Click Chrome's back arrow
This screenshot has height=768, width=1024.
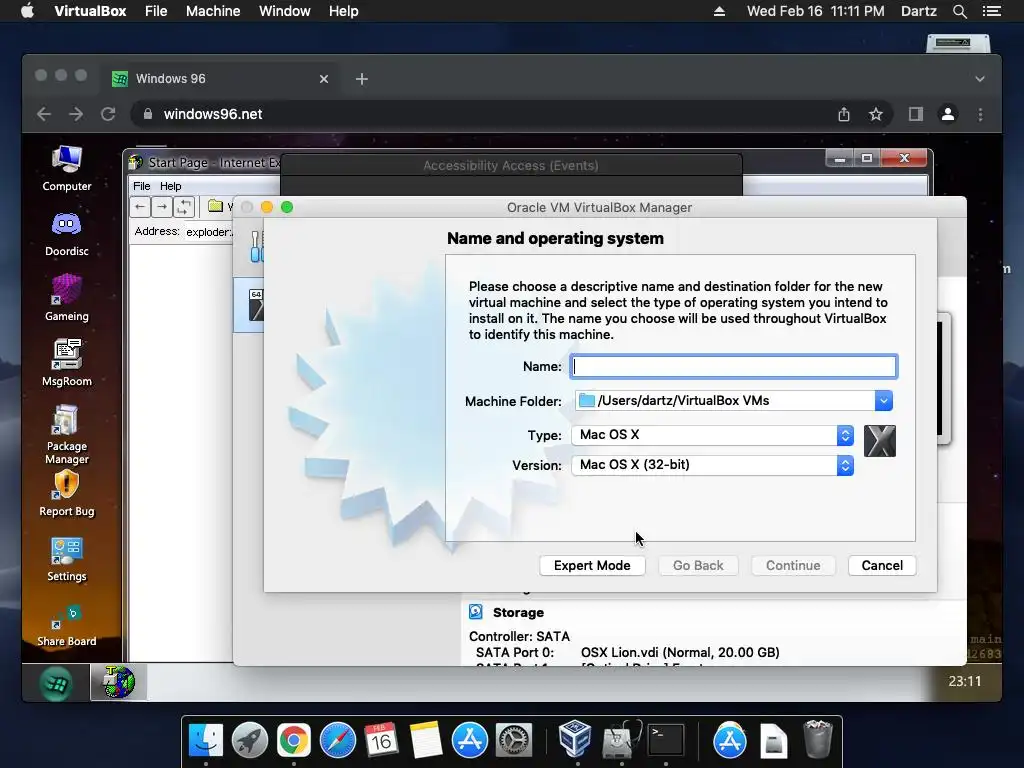click(44, 114)
